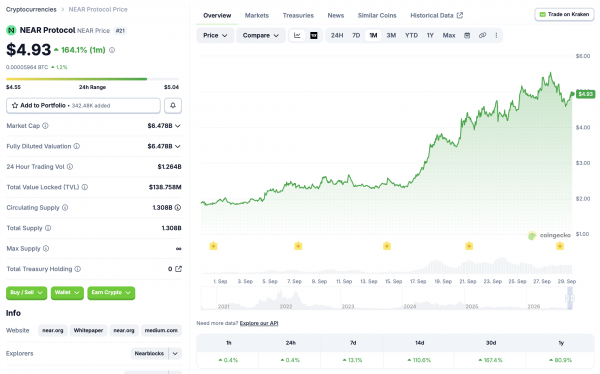Viewport: 600px width, 374px height.
Task: Click the $4.93 current price chart label
Action: click(x=585, y=94)
